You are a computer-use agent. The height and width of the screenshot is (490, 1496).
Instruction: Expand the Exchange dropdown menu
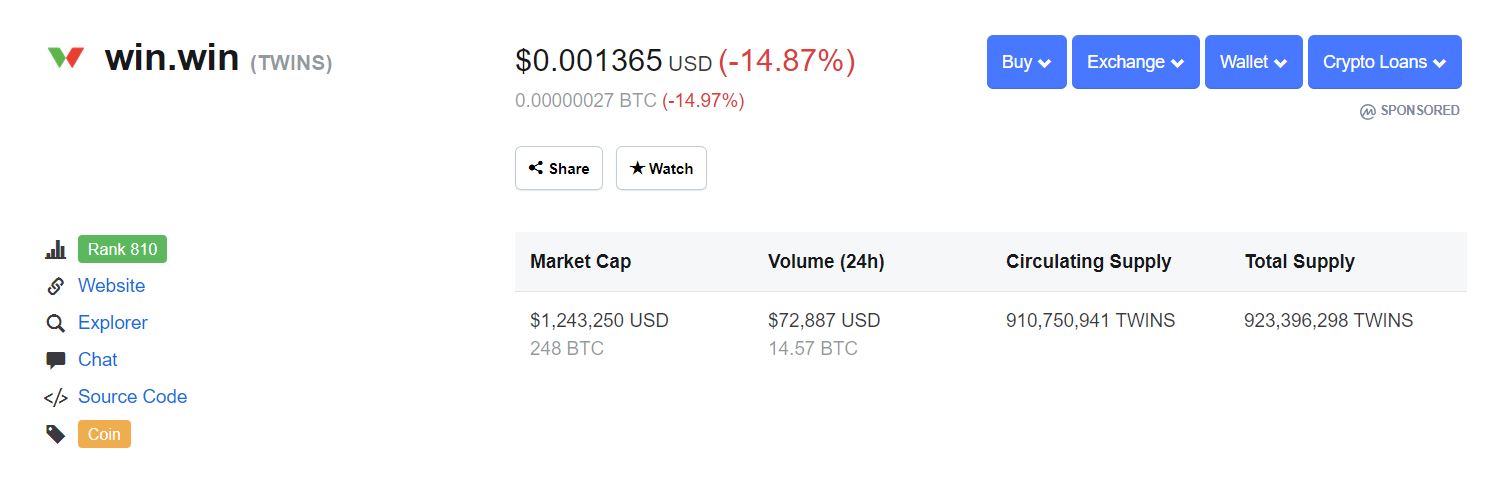[1136, 62]
